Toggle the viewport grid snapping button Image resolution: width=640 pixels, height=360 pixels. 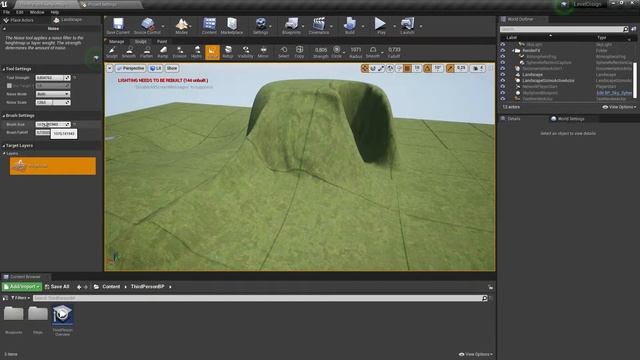(x=407, y=69)
